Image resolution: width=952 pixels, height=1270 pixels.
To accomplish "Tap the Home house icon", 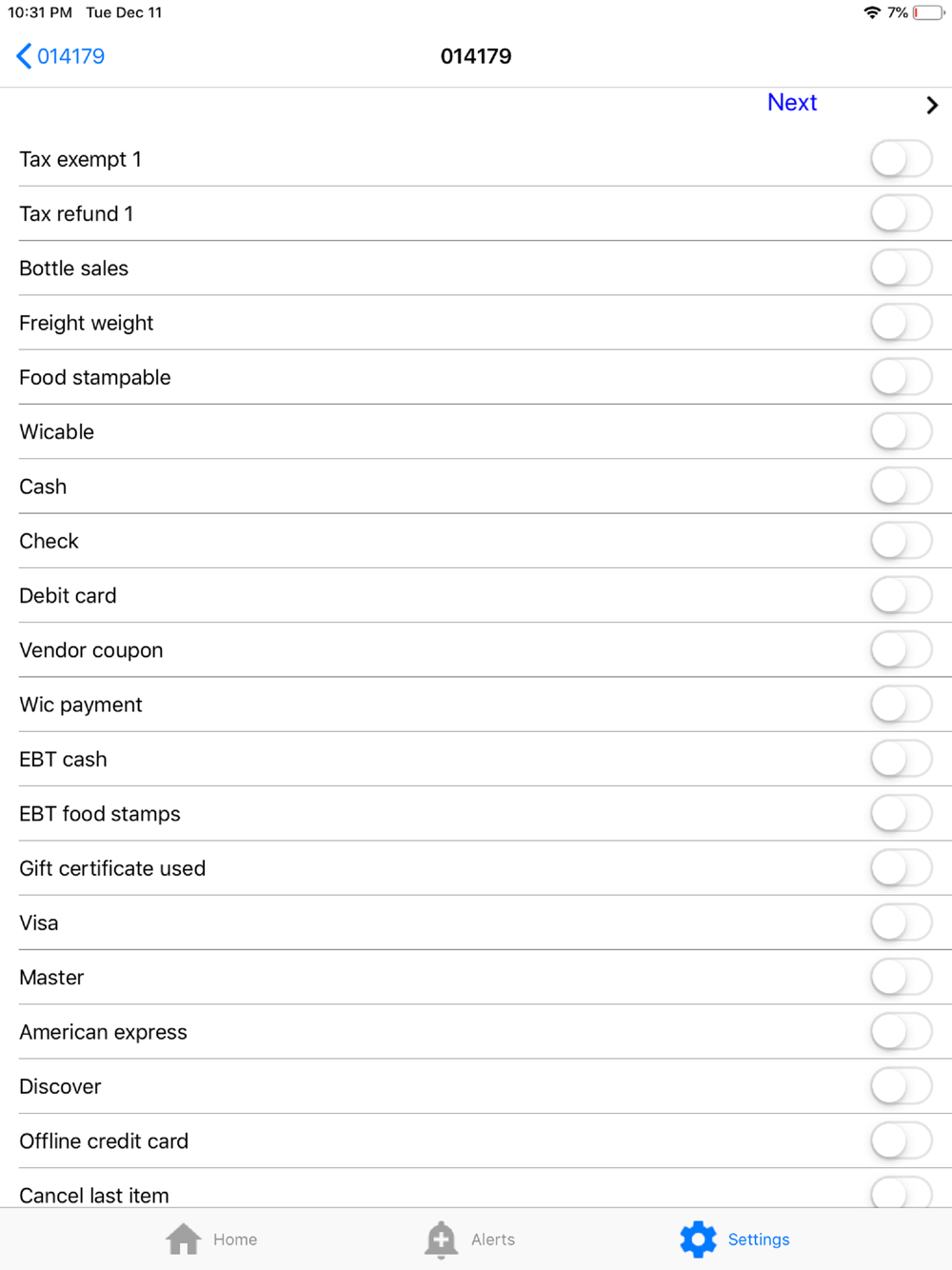I will [184, 1240].
